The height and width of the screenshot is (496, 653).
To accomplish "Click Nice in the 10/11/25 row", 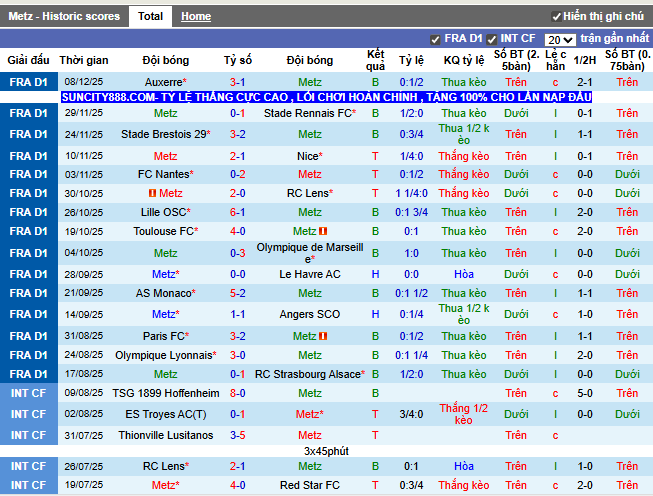I will click(x=310, y=156).
